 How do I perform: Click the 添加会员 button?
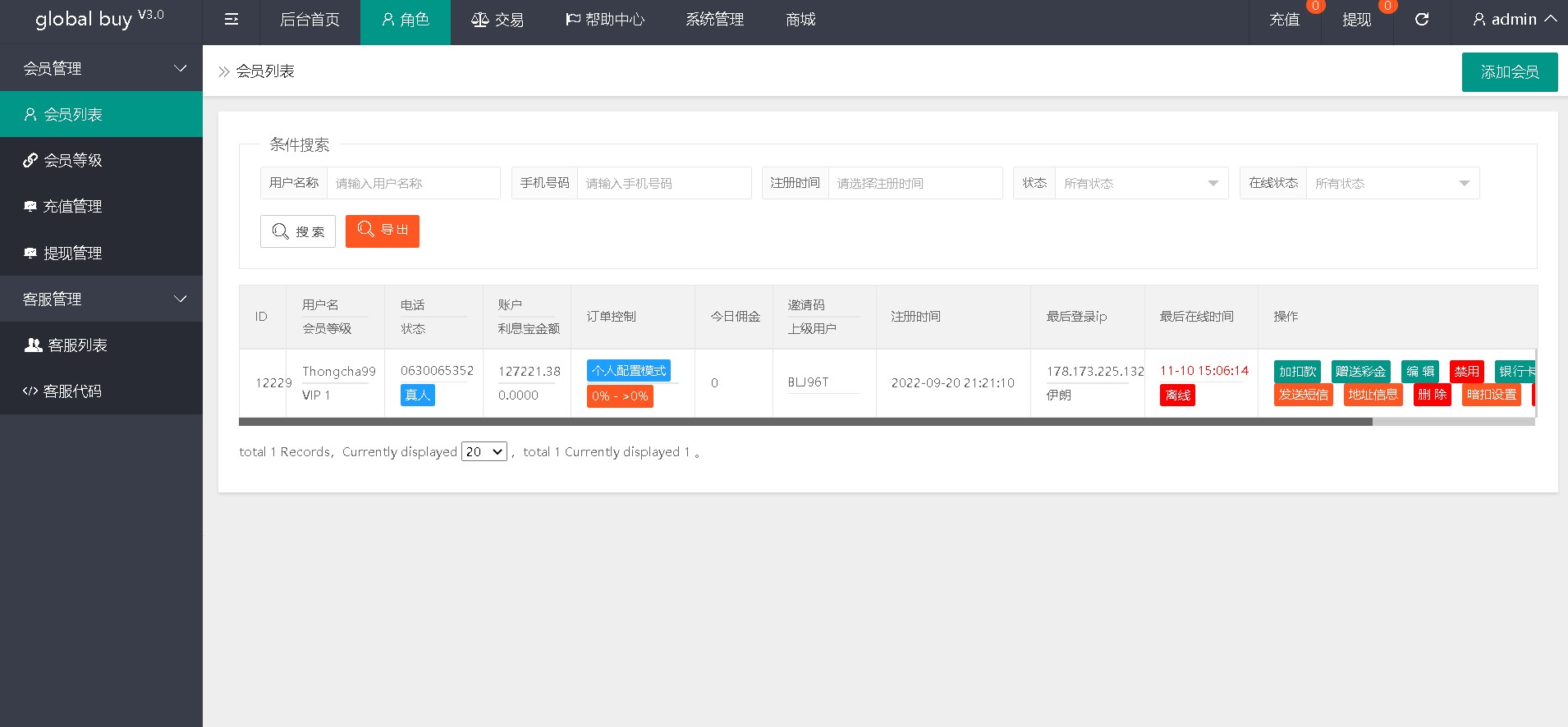[x=1509, y=72]
